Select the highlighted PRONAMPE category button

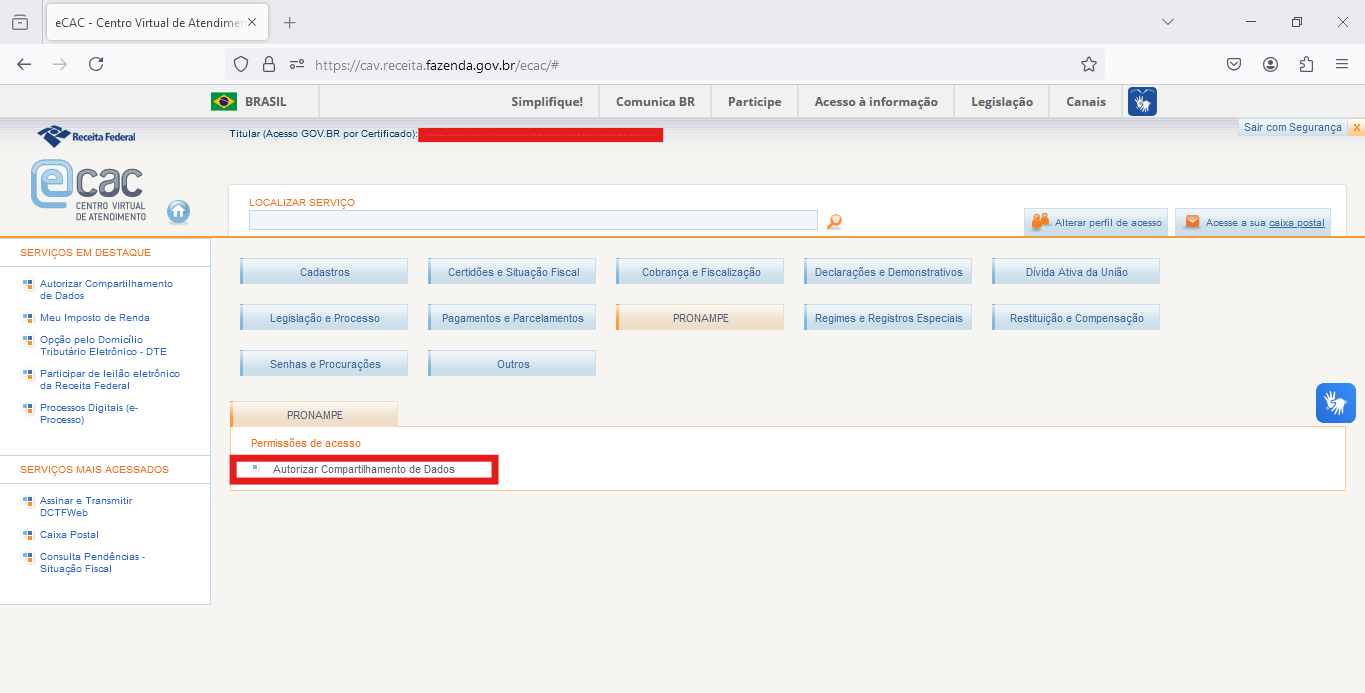[x=700, y=318]
